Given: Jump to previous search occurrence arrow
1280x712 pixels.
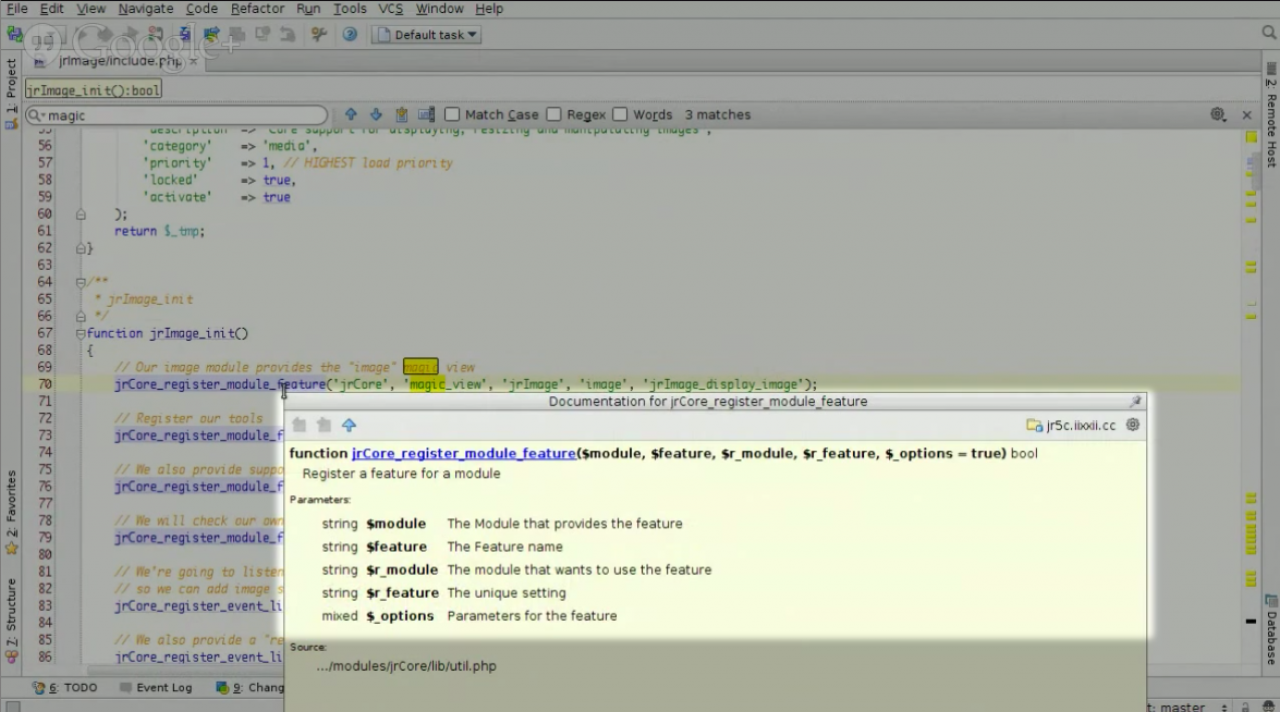Looking at the screenshot, I should point(350,115).
